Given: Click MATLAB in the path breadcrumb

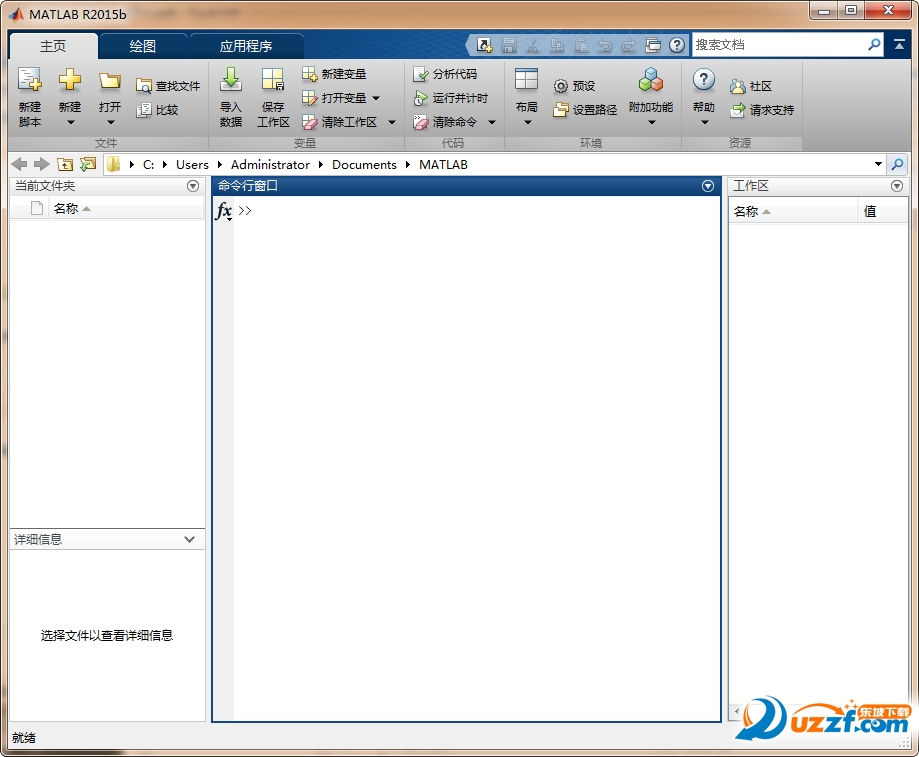Looking at the screenshot, I should point(444,165).
